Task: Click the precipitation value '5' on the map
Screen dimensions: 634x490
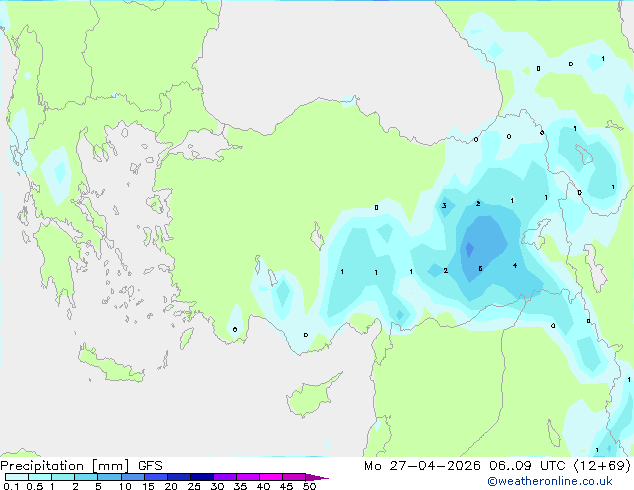Action: point(480,268)
